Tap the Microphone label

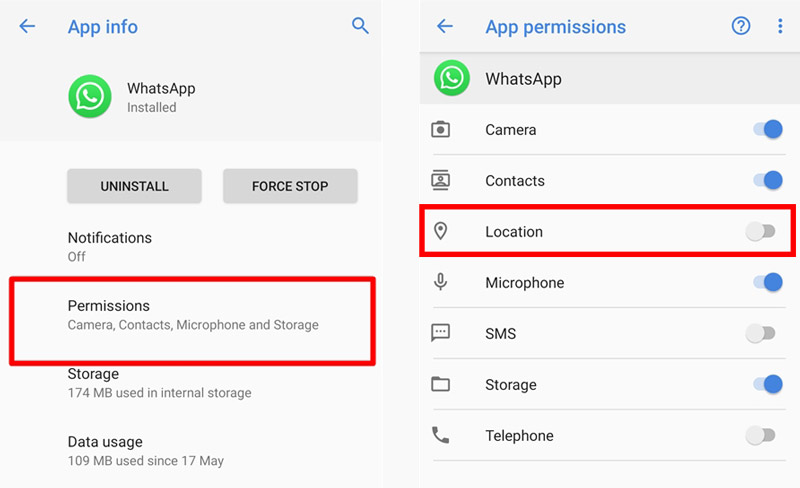pos(524,283)
